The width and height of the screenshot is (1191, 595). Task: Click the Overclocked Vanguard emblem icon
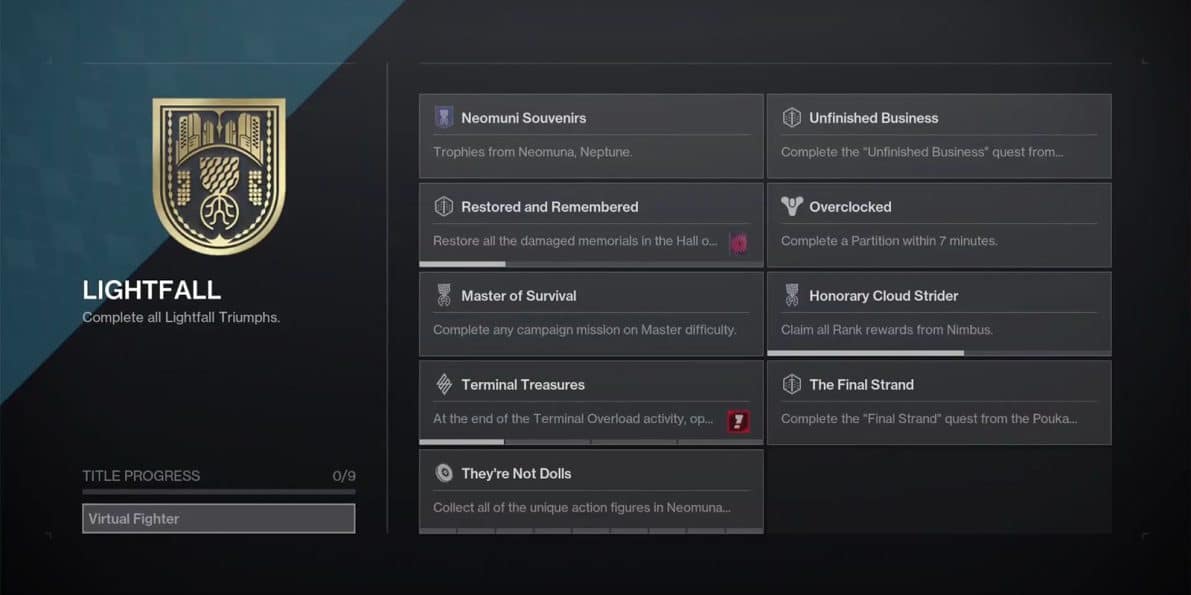click(x=791, y=207)
